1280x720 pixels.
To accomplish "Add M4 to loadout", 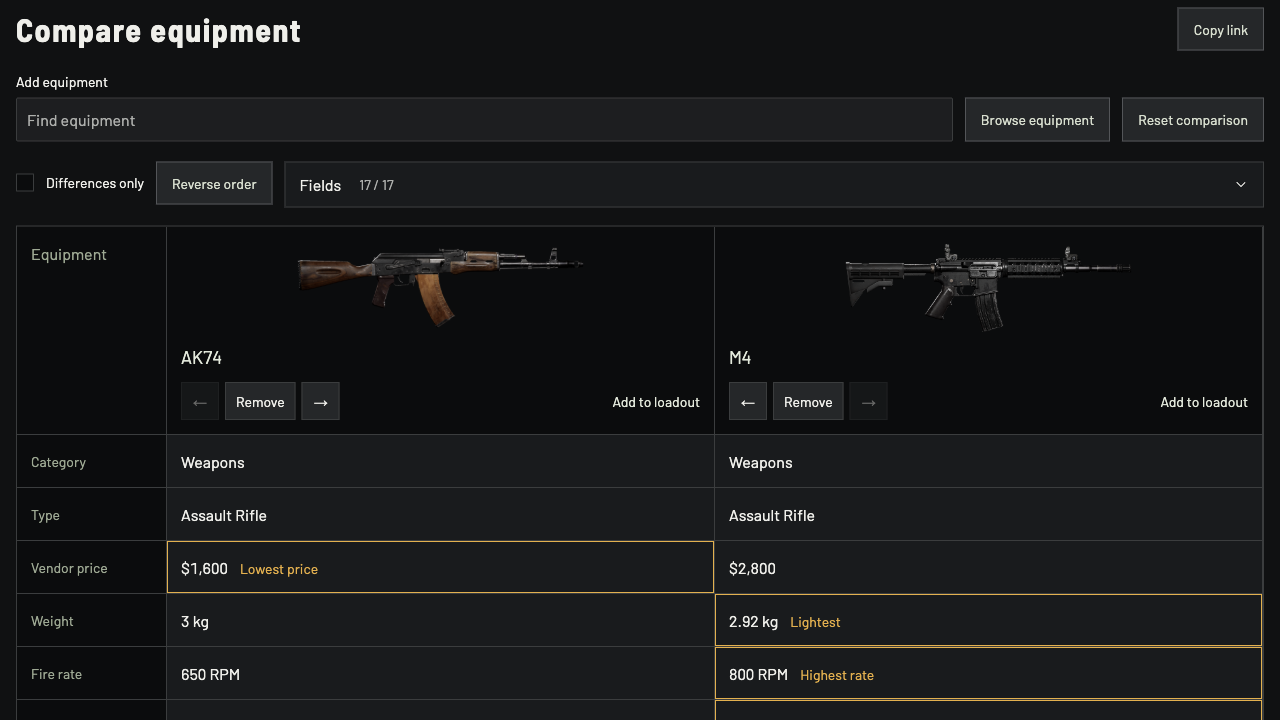I will (1204, 402).
